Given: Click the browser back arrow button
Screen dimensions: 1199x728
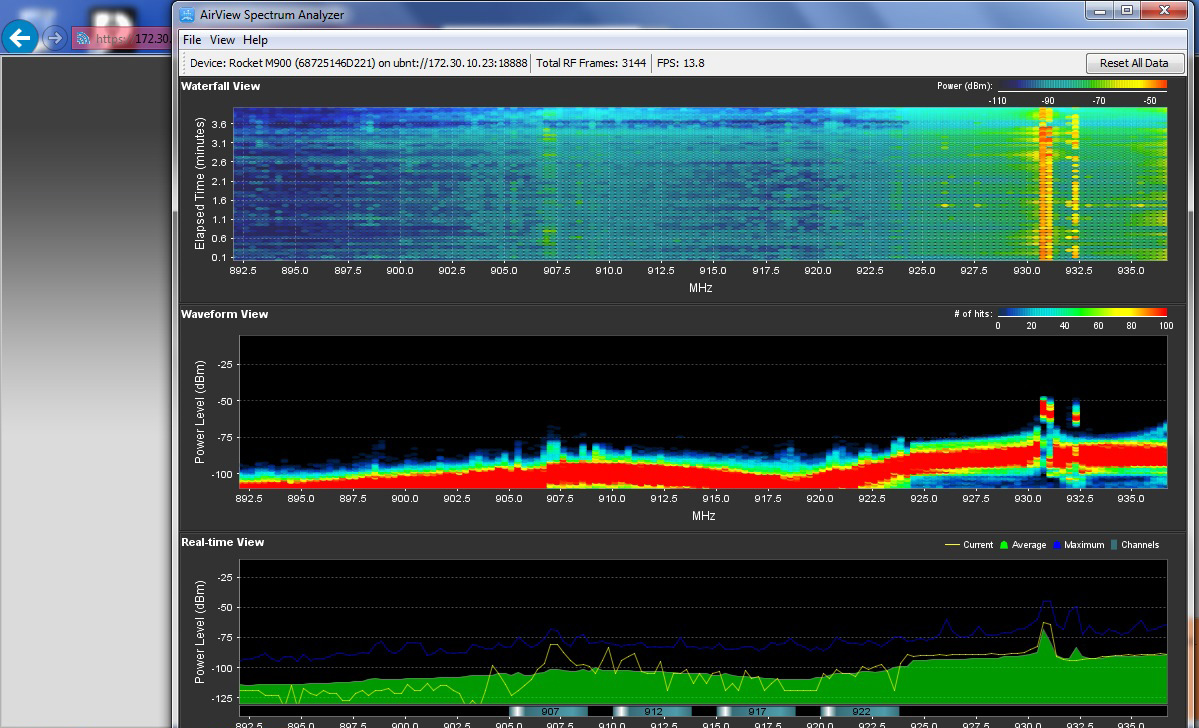Looking at the screenshot, I should coord(21,39).
